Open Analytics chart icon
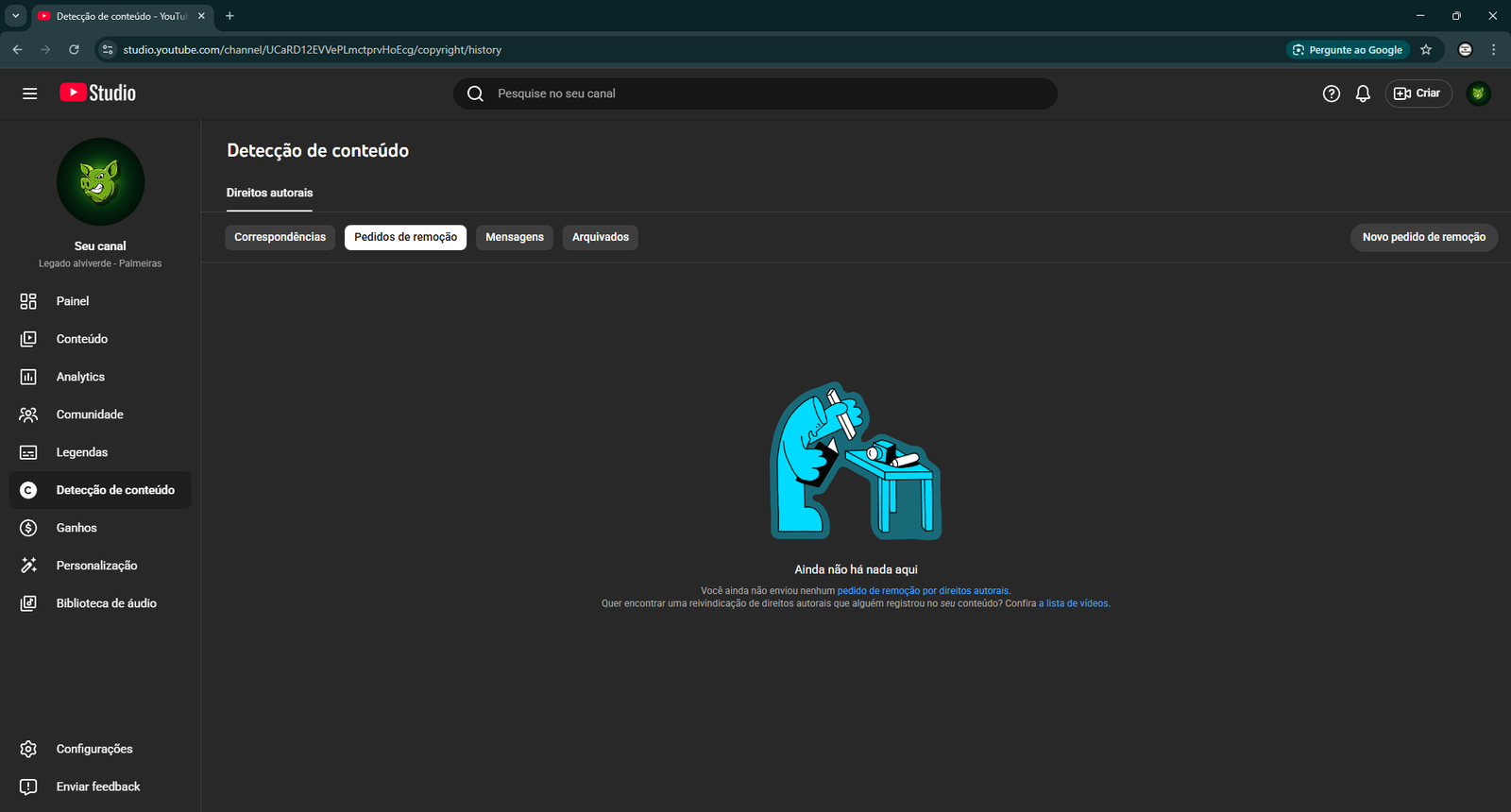This screenshot has height=812, width=1511. (28, 377)
